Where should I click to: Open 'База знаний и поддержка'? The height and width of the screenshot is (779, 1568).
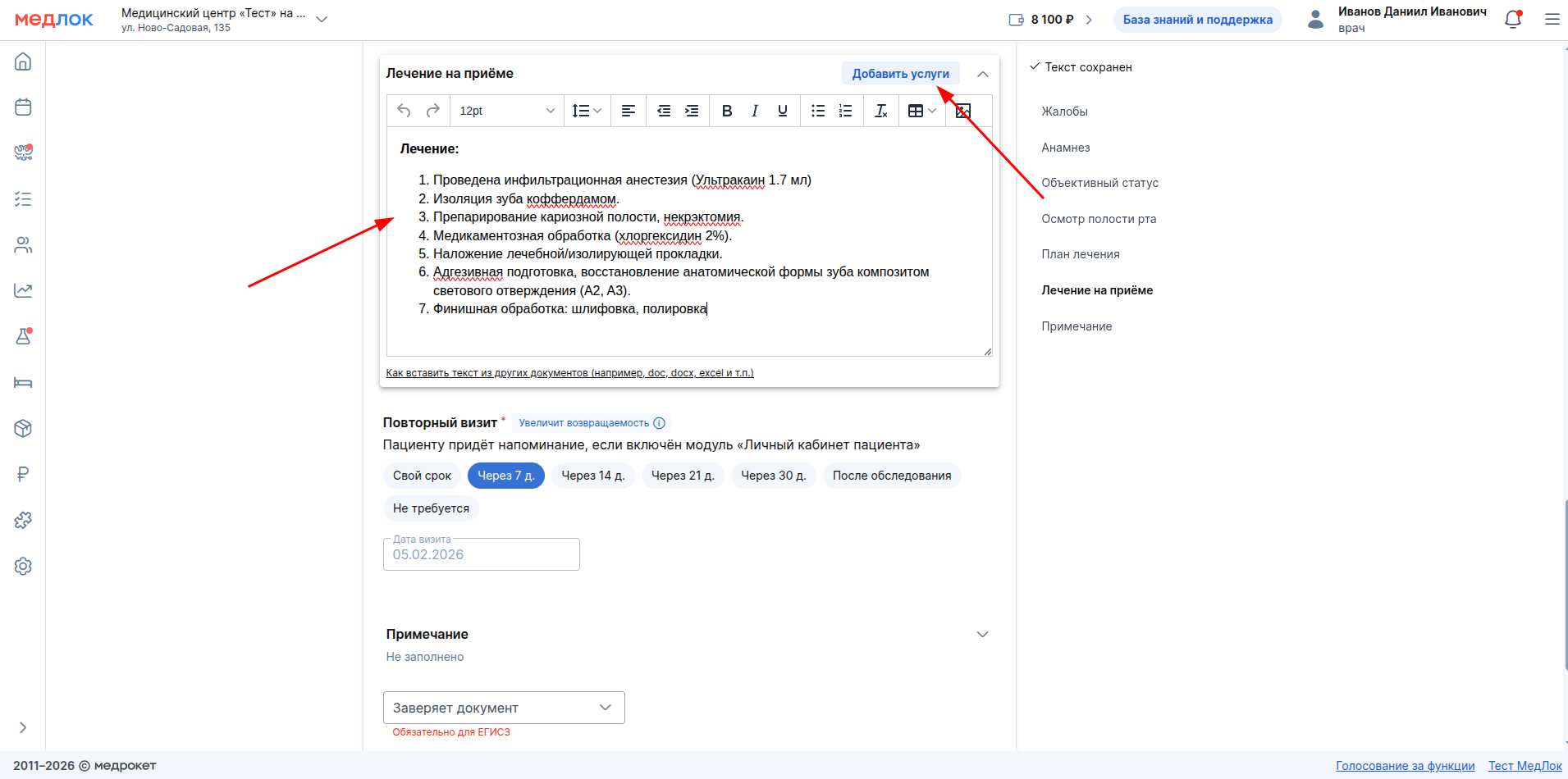(x=1197, y=20)
